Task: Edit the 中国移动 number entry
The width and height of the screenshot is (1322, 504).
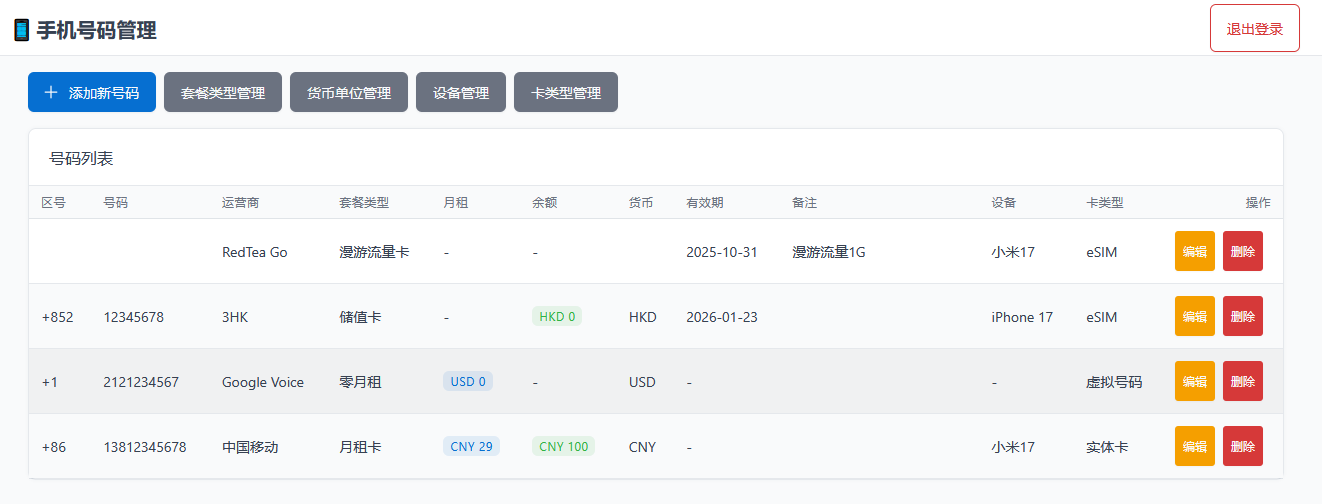Action: [x=1194, y=447]
